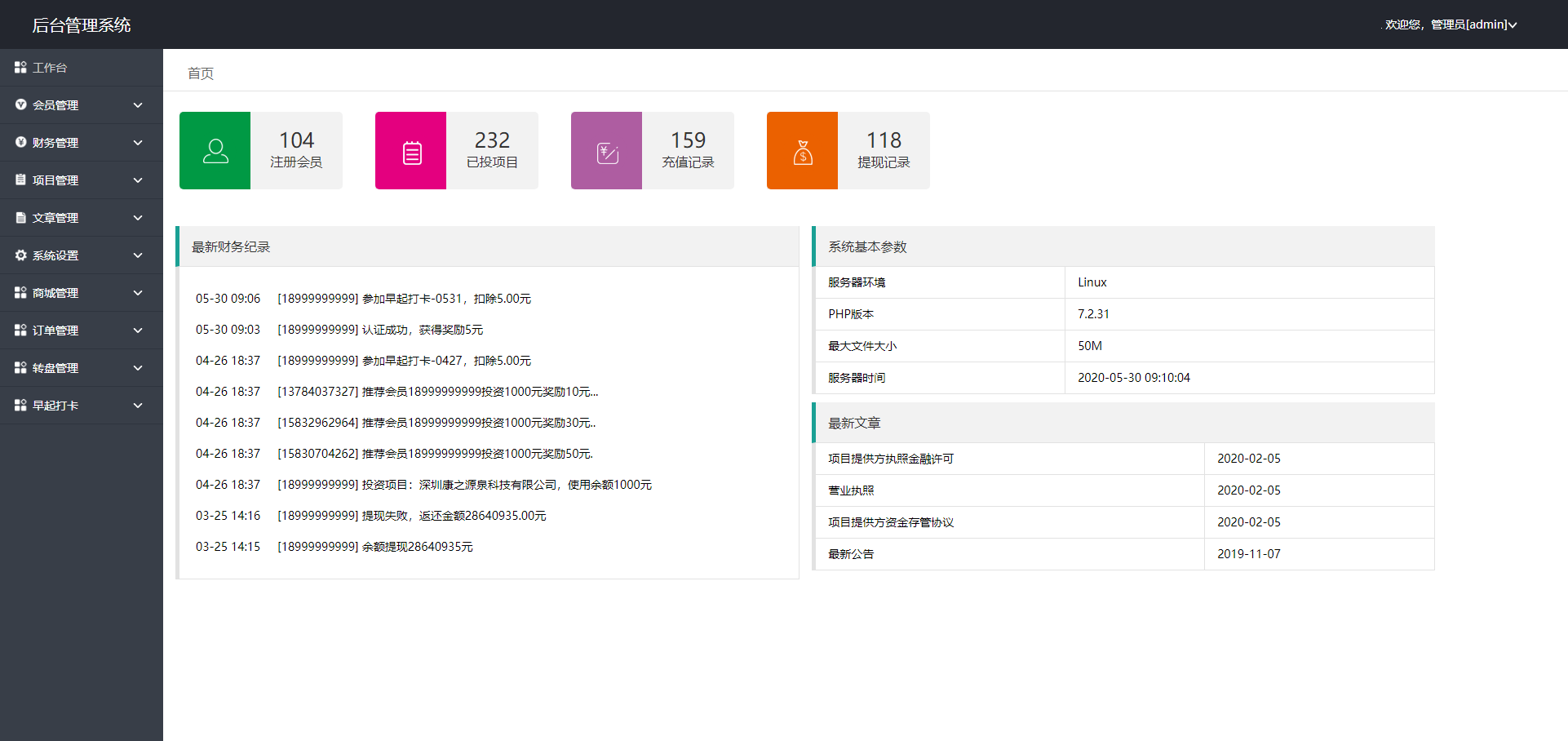Image resolution: width=1568 pixels, height=741 pixels.
Task: Click the 159 充值记录 count
Action: click(x=688, y=140)
